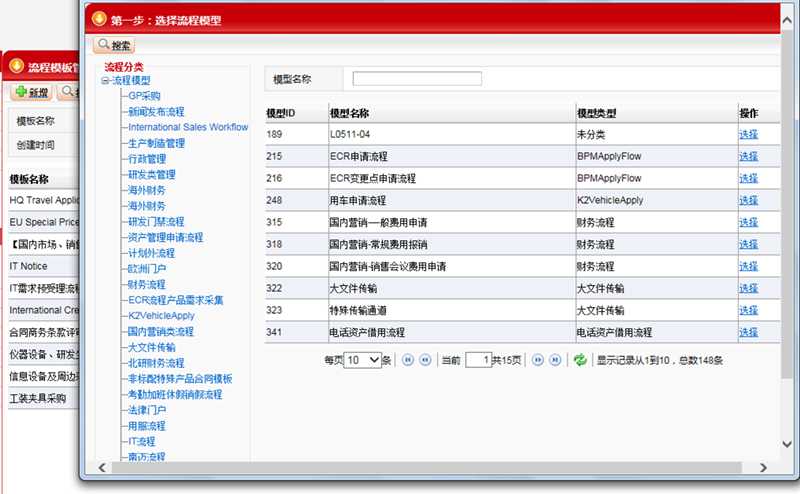The height and width of the screenshot is (494, 800).
Task: Click 选择 link for 国内营销-销售会议费用申请 row
Action: click(748, 266)
